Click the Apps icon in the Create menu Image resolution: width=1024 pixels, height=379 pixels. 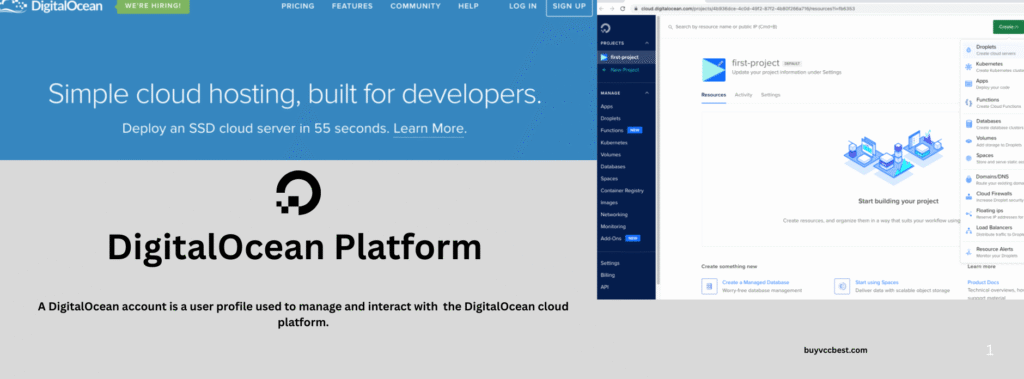tap(968, 84)
